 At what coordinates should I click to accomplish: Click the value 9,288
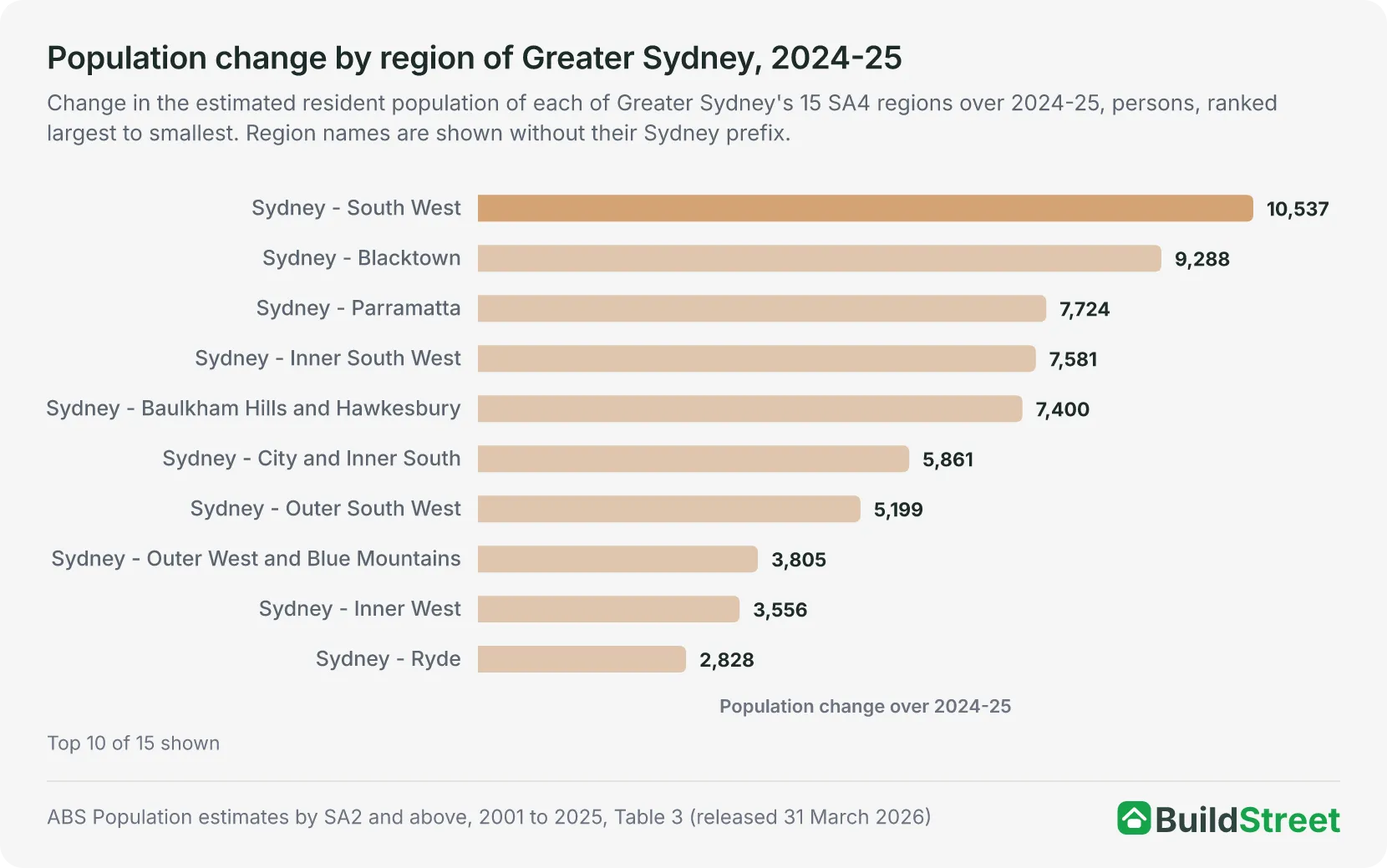point(1202,259)
